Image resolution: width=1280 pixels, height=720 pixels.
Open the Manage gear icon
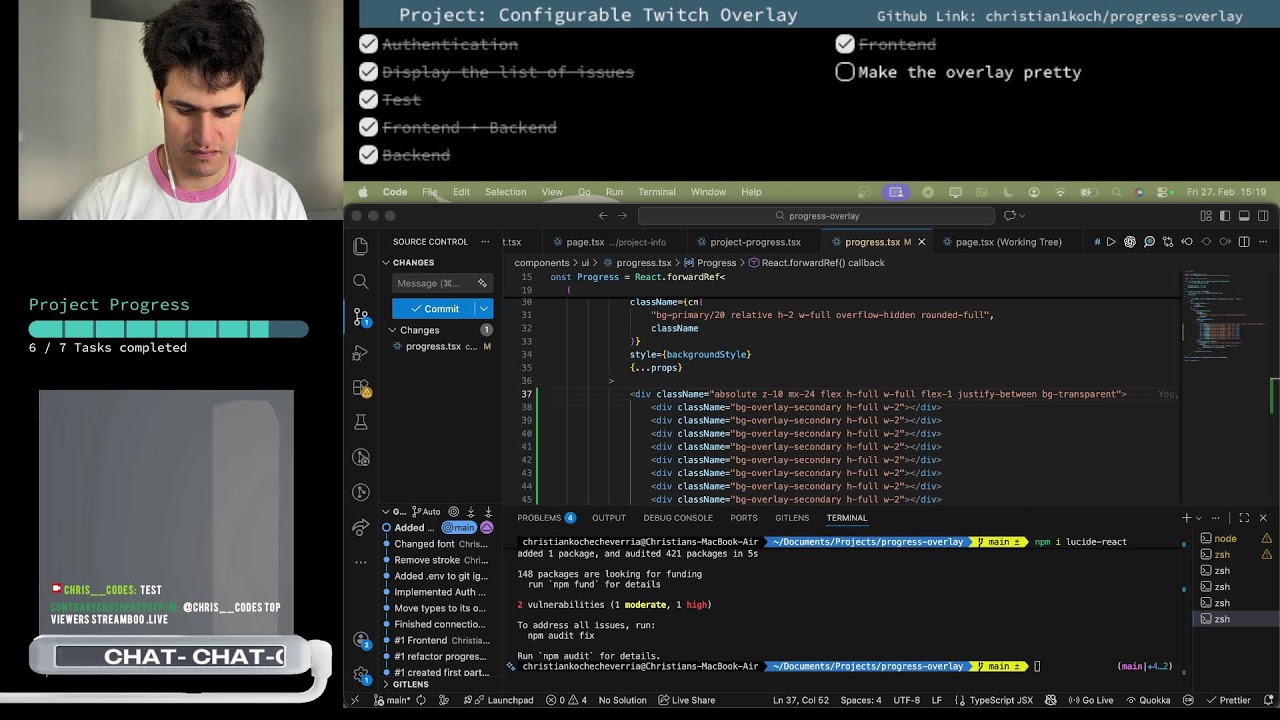click(361, 675)
